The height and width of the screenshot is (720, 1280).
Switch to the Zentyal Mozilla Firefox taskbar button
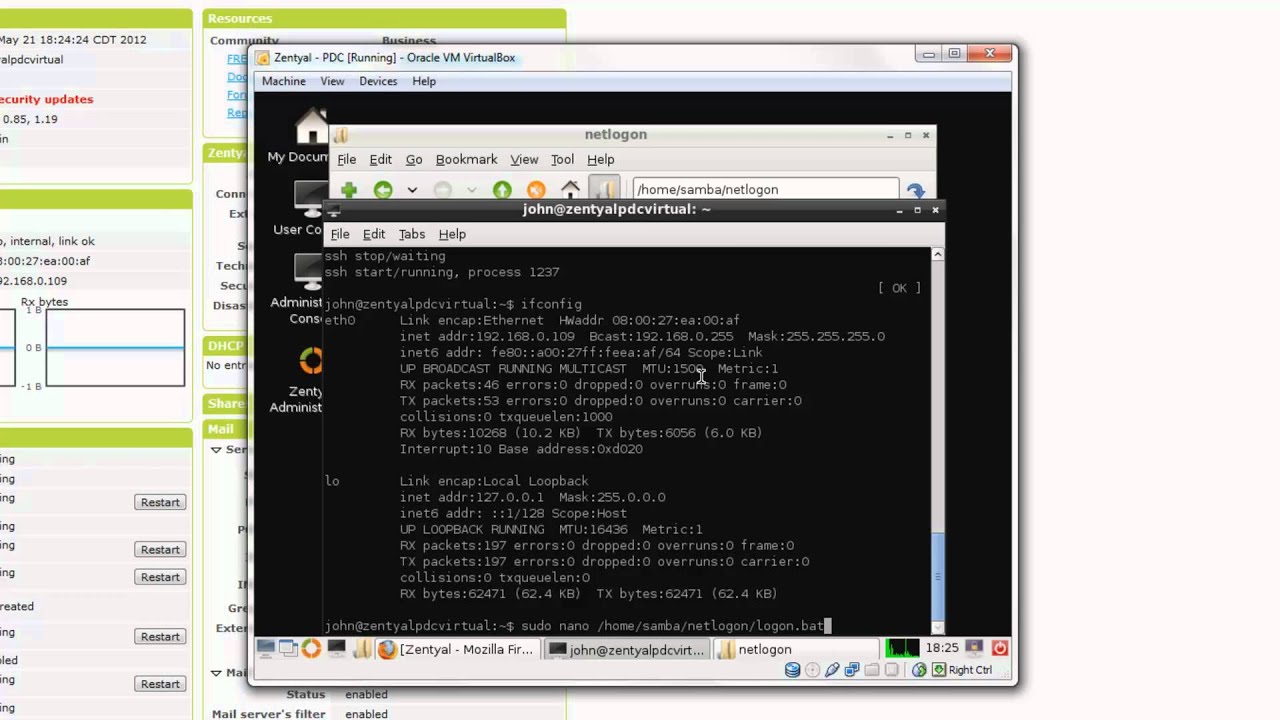(457, 649)
